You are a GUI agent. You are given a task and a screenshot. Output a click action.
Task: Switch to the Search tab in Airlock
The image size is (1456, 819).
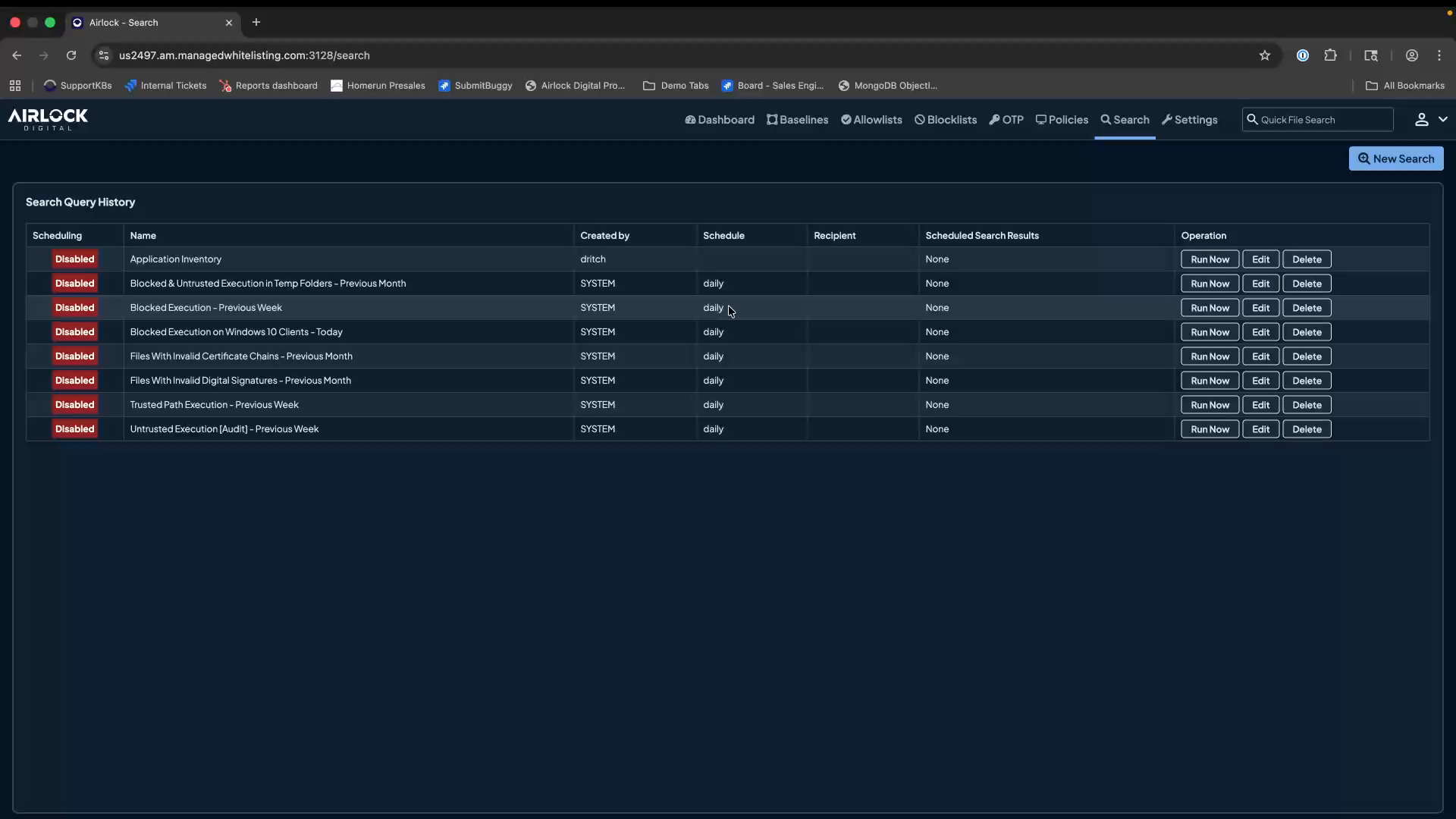coord(1125,120)
